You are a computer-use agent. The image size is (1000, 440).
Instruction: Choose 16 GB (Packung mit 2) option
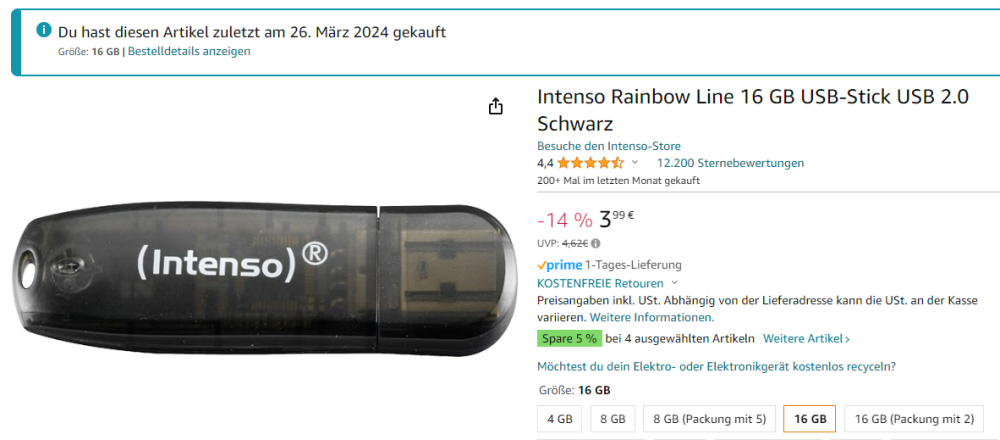click(915, 419)
